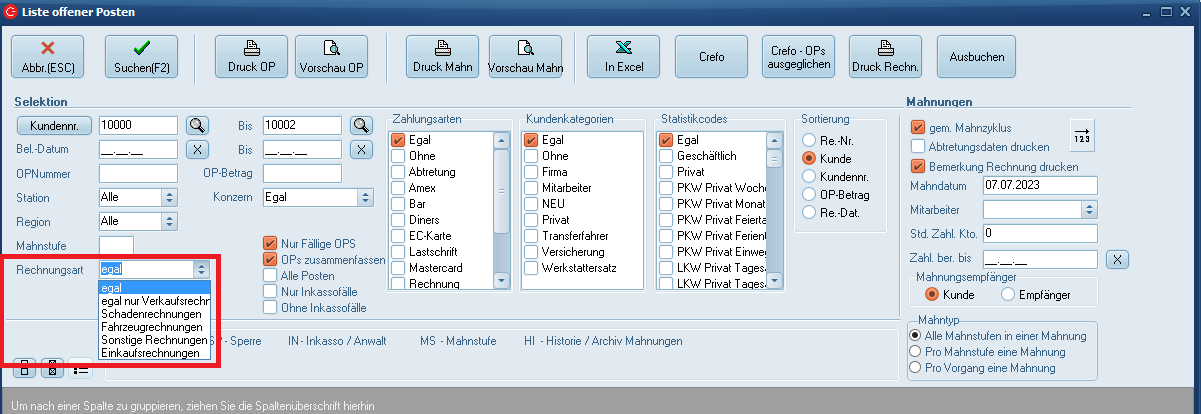Viewport: 1201px width, 414px height.
Task: Choose Einkaufsrechnungen in the dropdown list
Action: (145, 353)
